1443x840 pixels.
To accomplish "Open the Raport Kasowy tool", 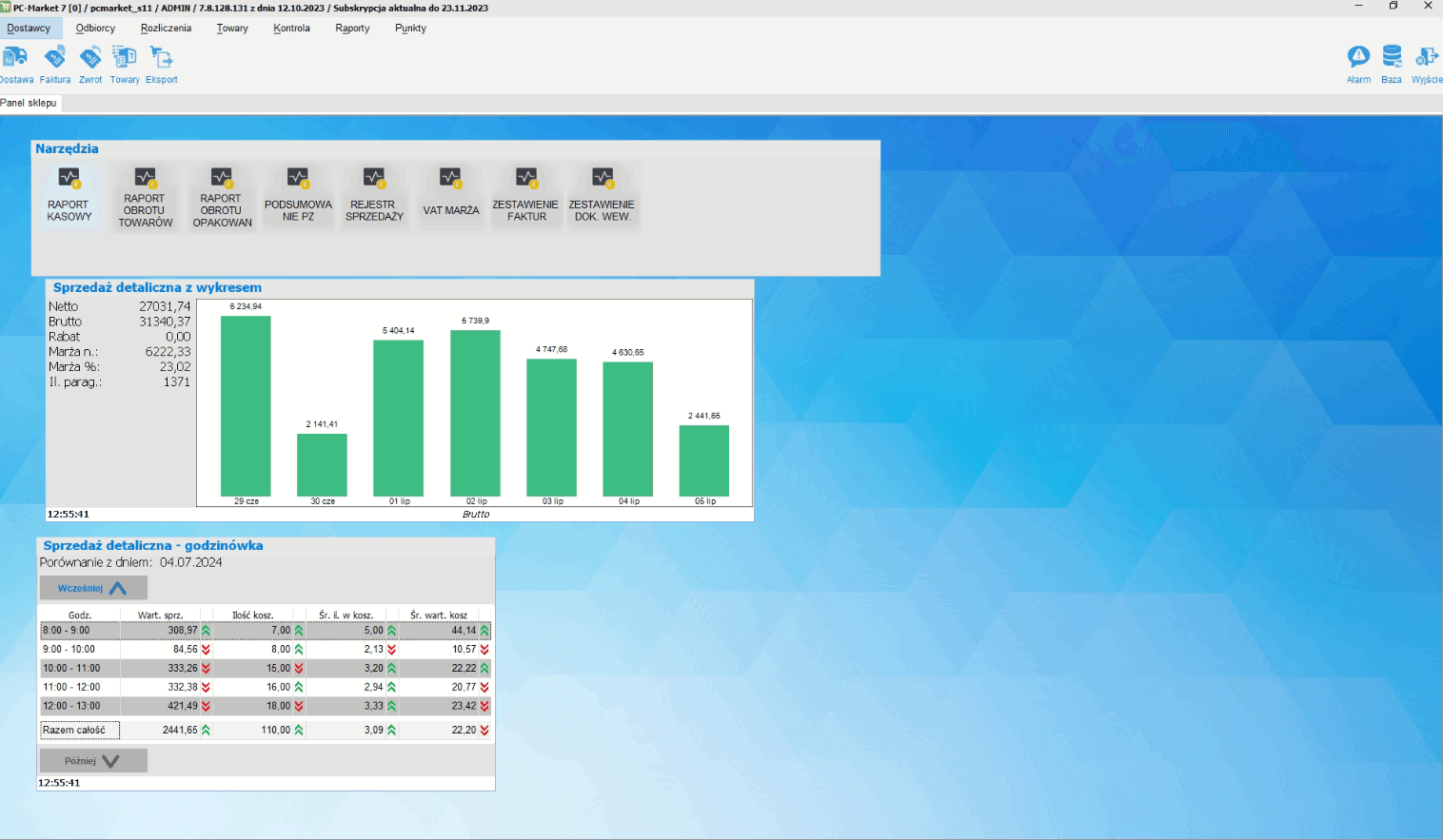I will (x=69, y=195).
